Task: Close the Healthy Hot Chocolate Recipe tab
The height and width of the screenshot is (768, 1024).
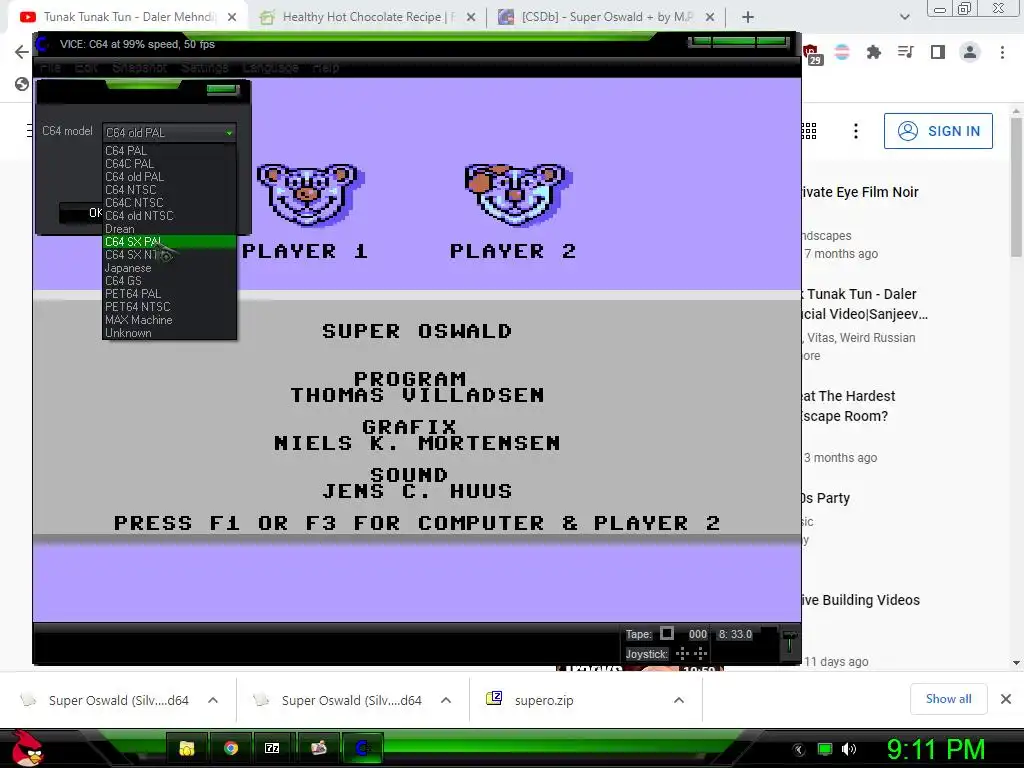Action: point(471,17)
